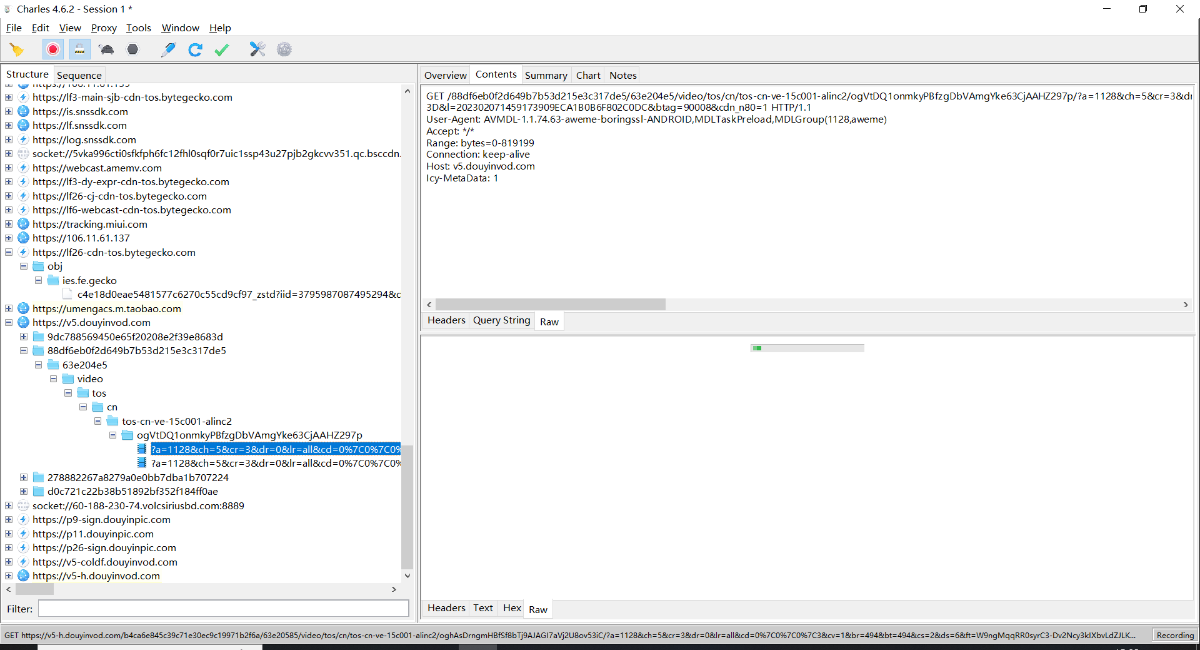The height and width of the screenshot is (650, 1200).
Task: Toggle breakpoints hexagon icon
Action: coord(132,49)
